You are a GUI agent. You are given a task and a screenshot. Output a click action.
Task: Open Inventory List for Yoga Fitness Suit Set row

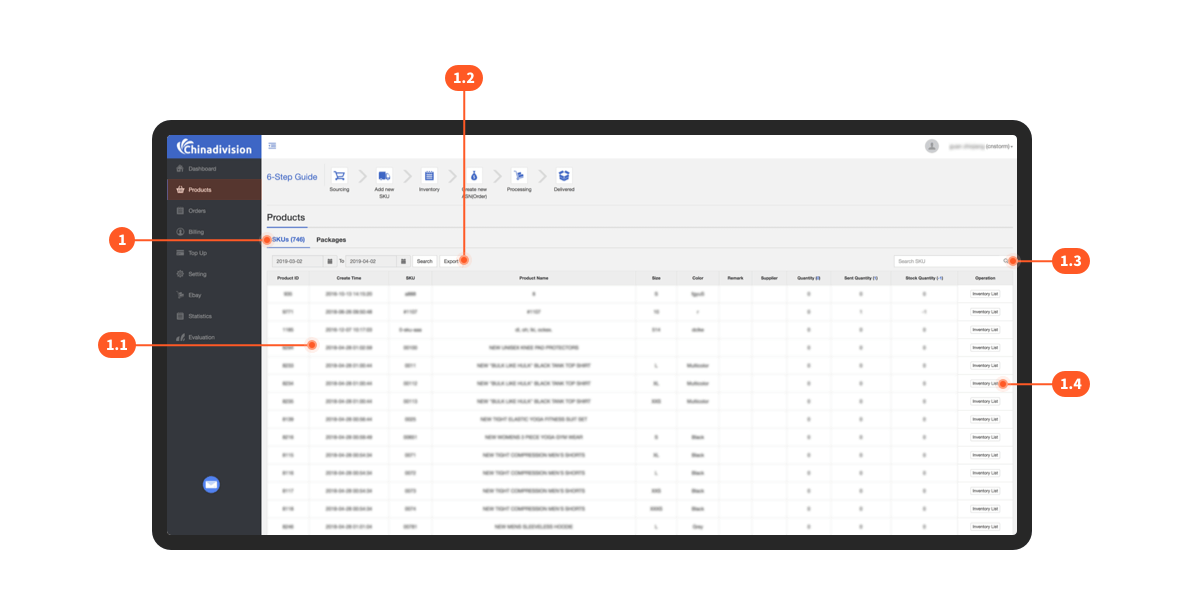tap(985, 419)
